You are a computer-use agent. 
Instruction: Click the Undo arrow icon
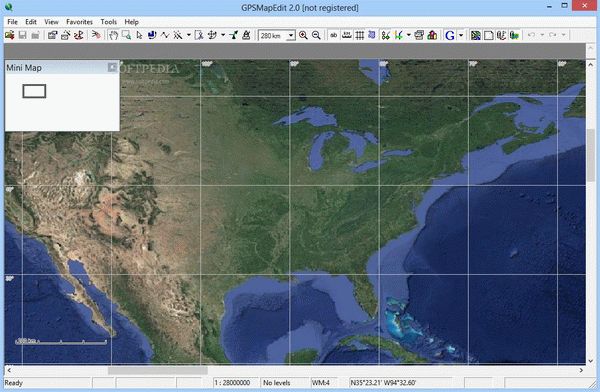(x=532, y=35)
